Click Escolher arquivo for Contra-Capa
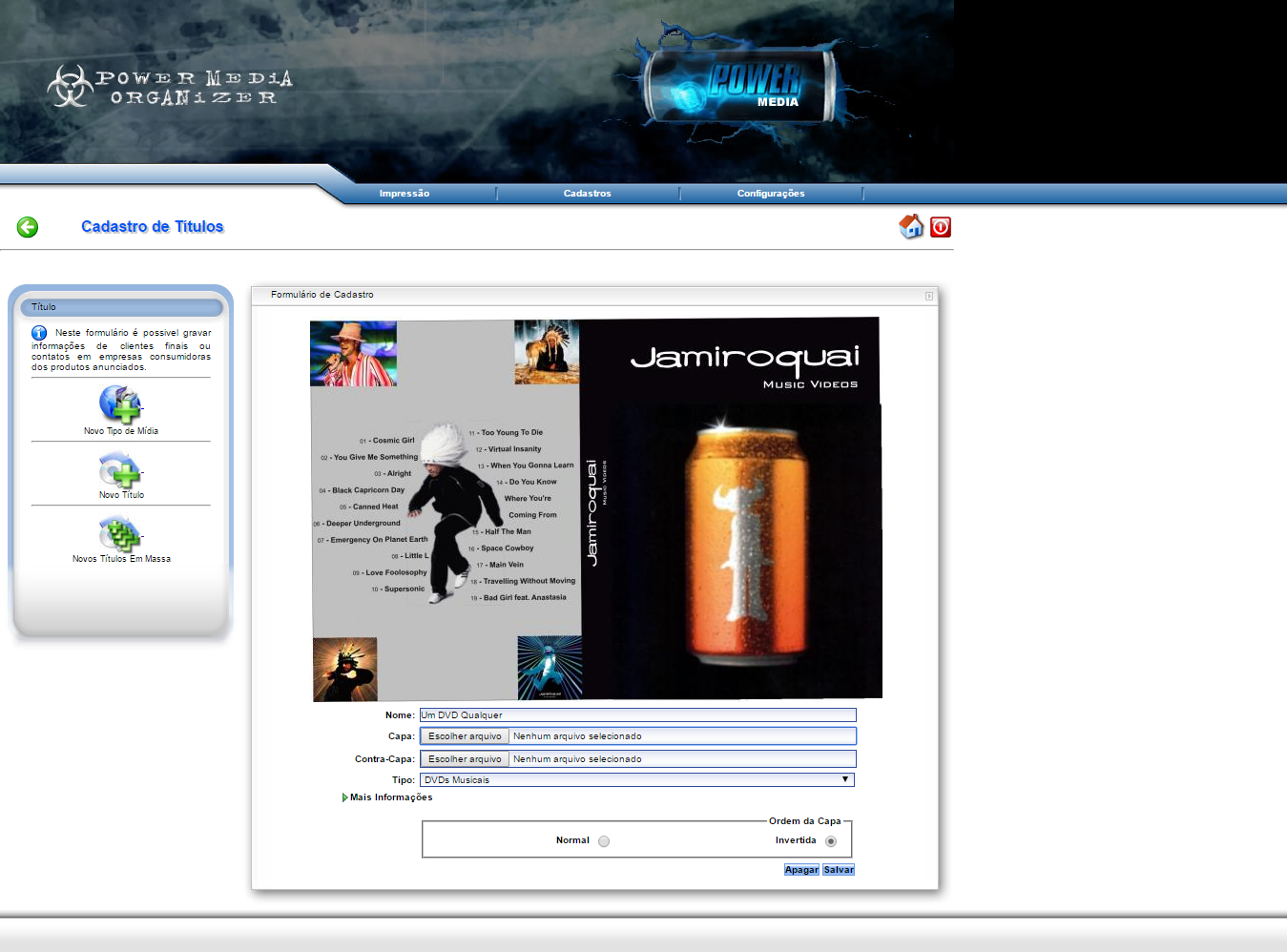Screen dimensions: 1287x952 (x=465, y=759)
